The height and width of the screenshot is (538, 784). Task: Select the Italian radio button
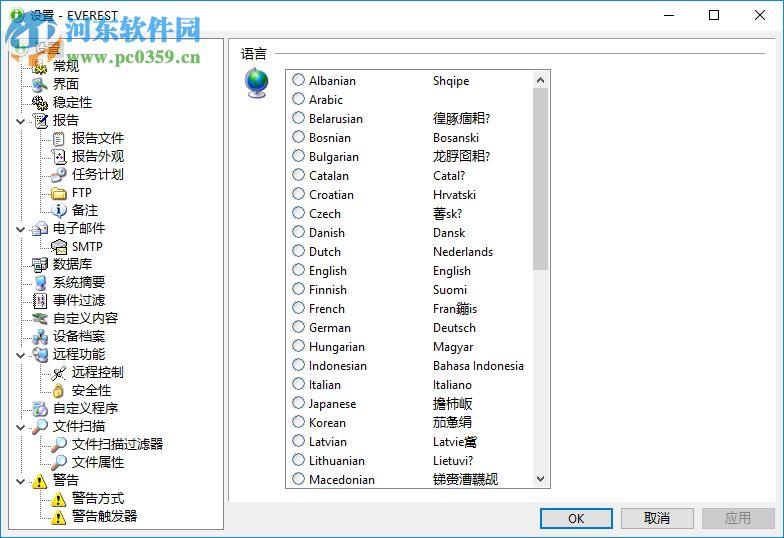point(298,384)
